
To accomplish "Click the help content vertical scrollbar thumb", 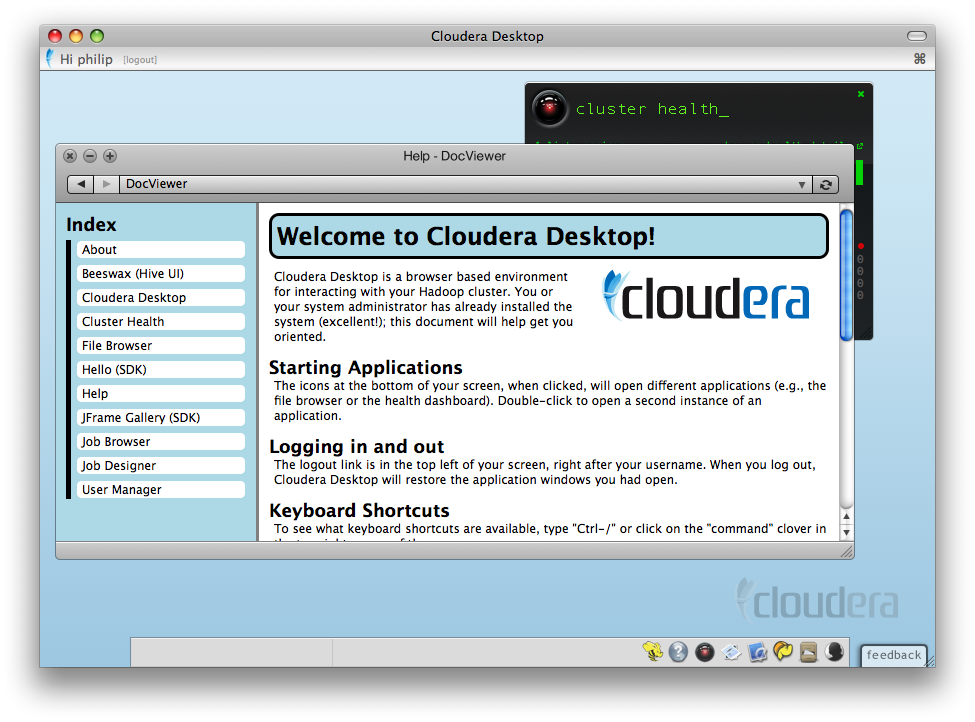I will [846, 275].
